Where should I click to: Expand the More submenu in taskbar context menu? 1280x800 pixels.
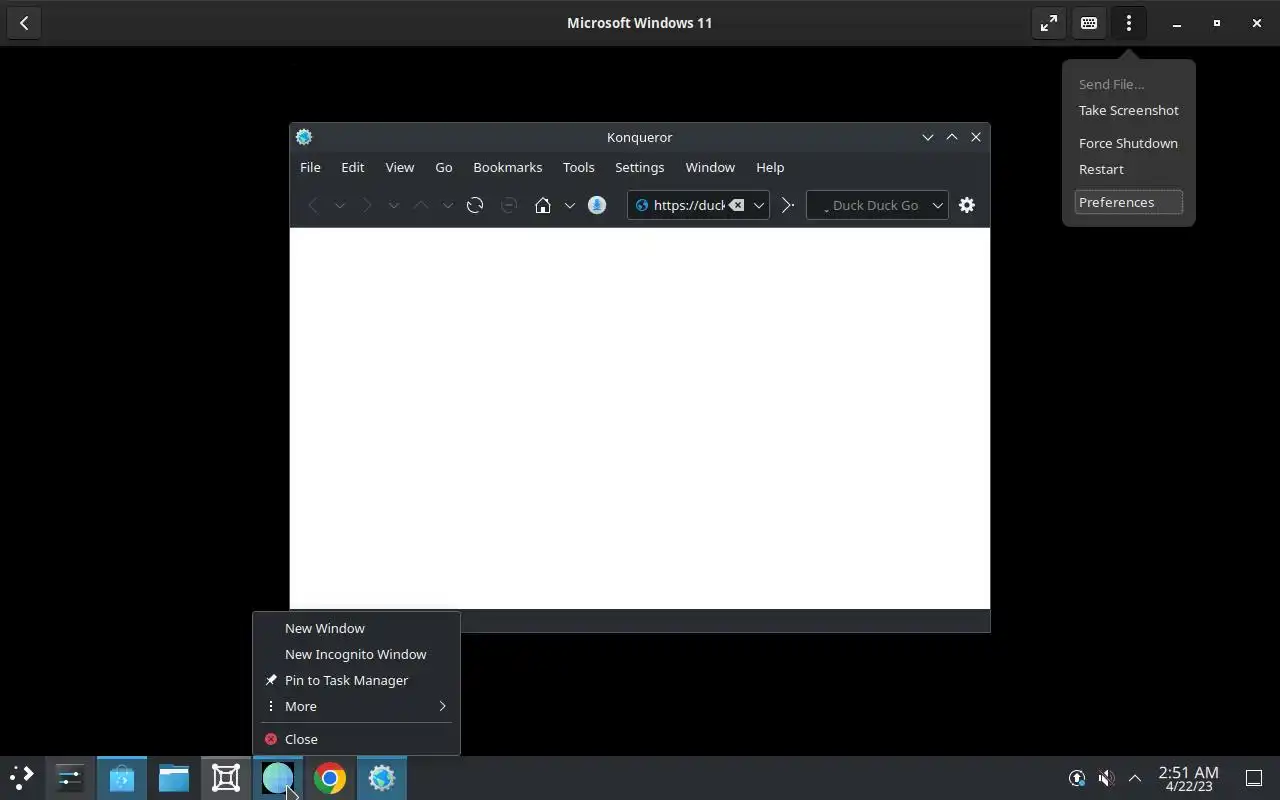tap(356, 706)
